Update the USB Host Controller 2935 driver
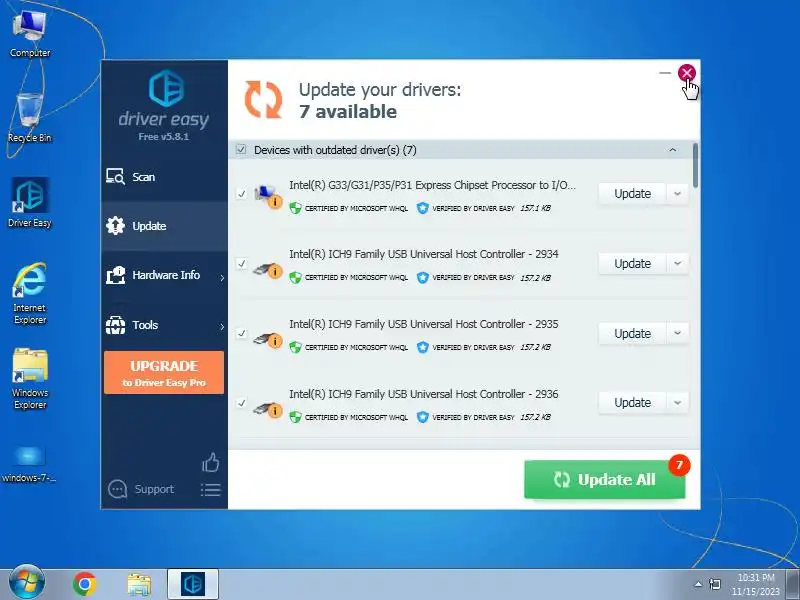Screen dimensions: 800x600 (632, 333)
